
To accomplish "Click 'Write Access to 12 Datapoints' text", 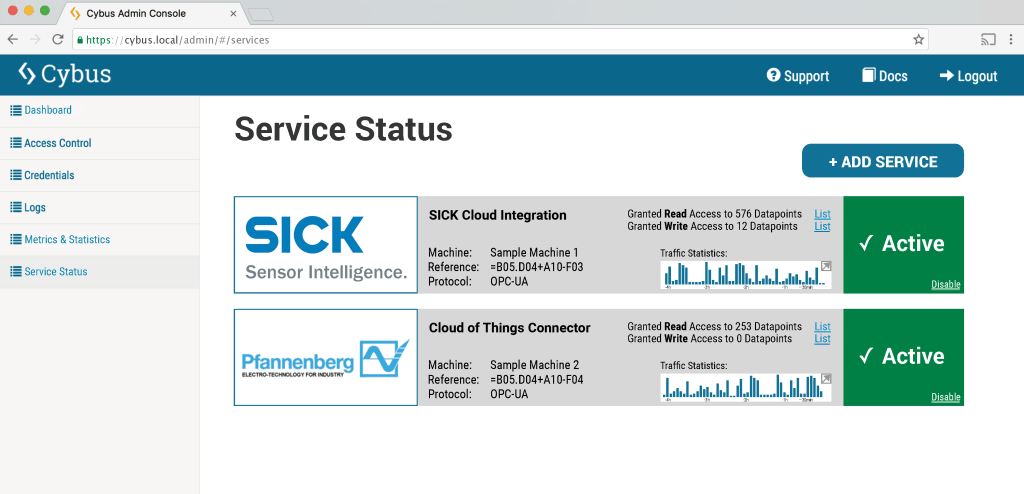I will (x=731, y=226).
